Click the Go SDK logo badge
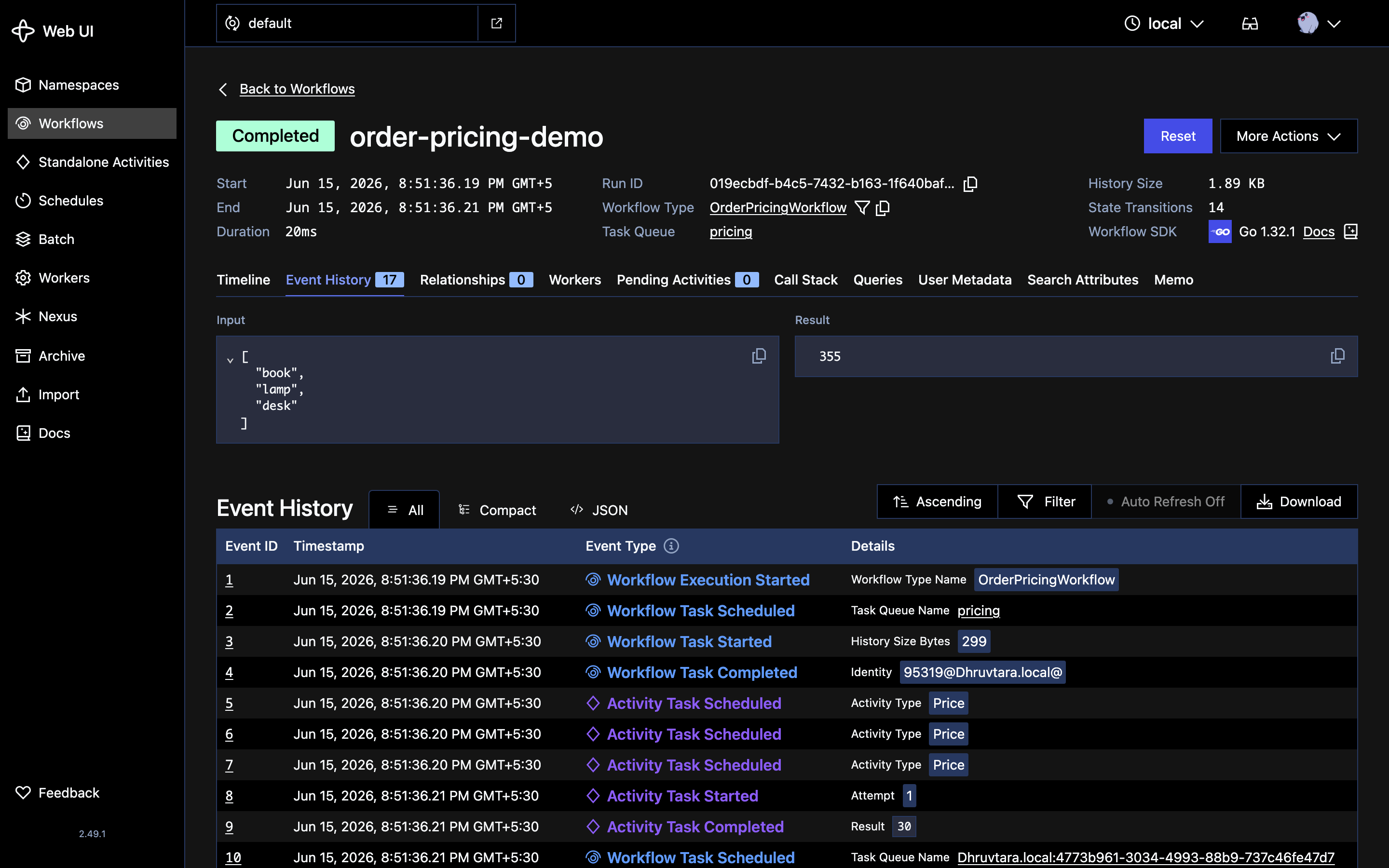Viewport: 1389px width, 868px height. (x=1220, y=231)
